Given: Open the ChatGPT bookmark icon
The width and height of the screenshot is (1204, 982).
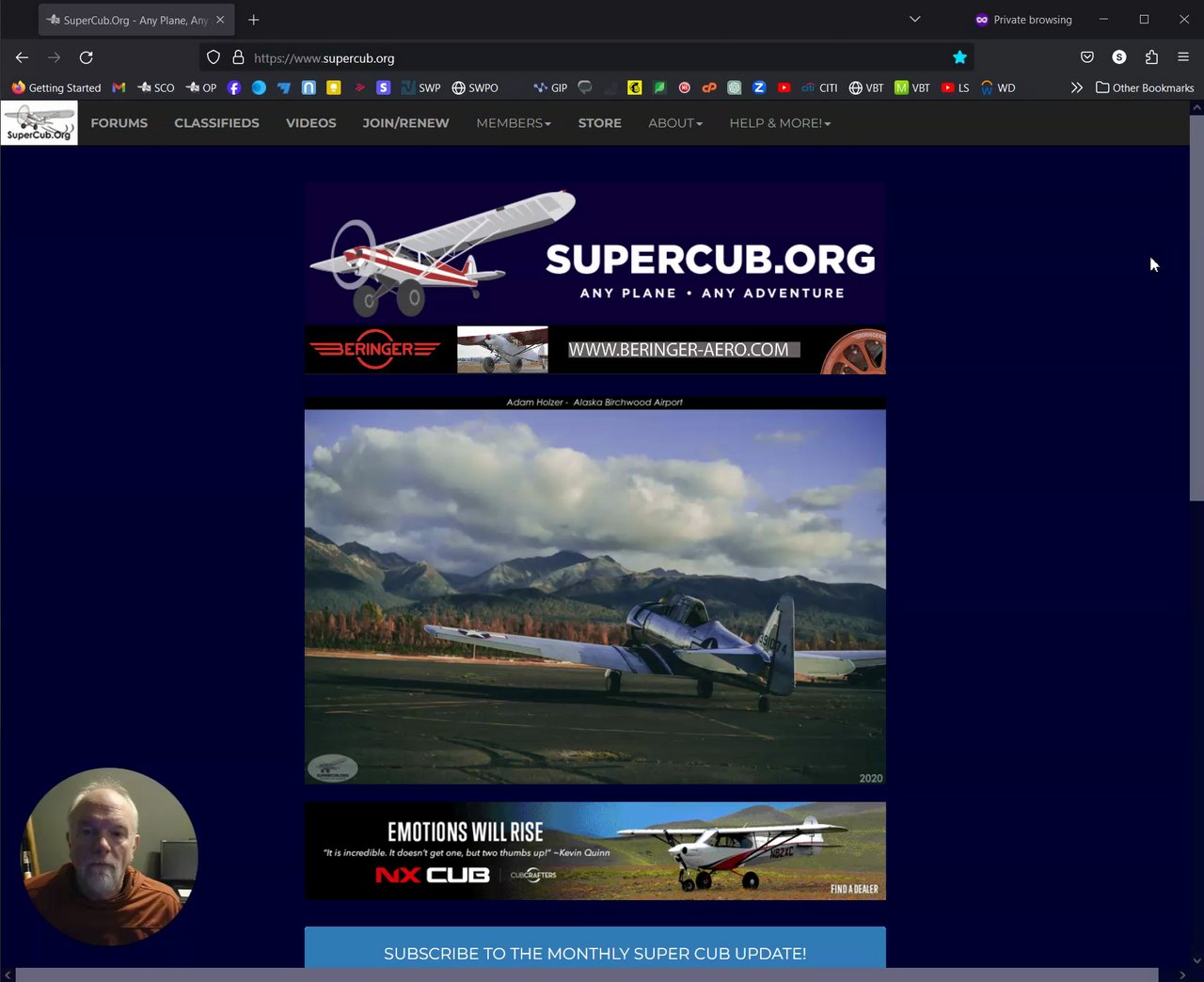Looking at the screenshot, I should coord(735,87).
